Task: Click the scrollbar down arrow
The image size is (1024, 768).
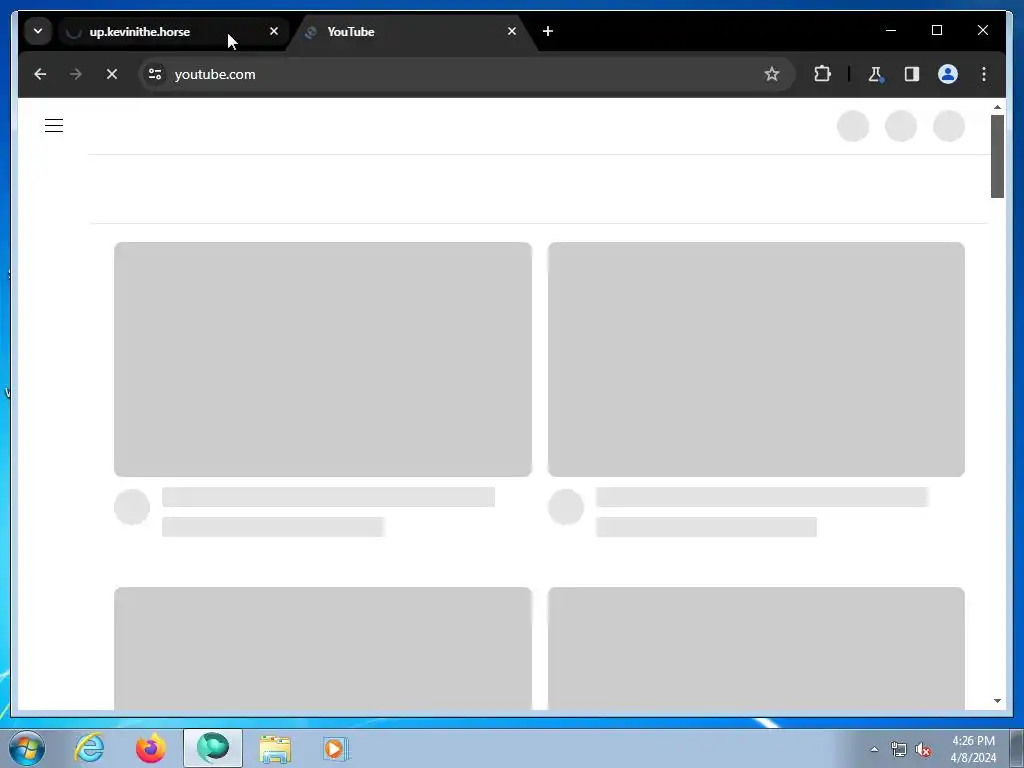Action: click(997, 701)
